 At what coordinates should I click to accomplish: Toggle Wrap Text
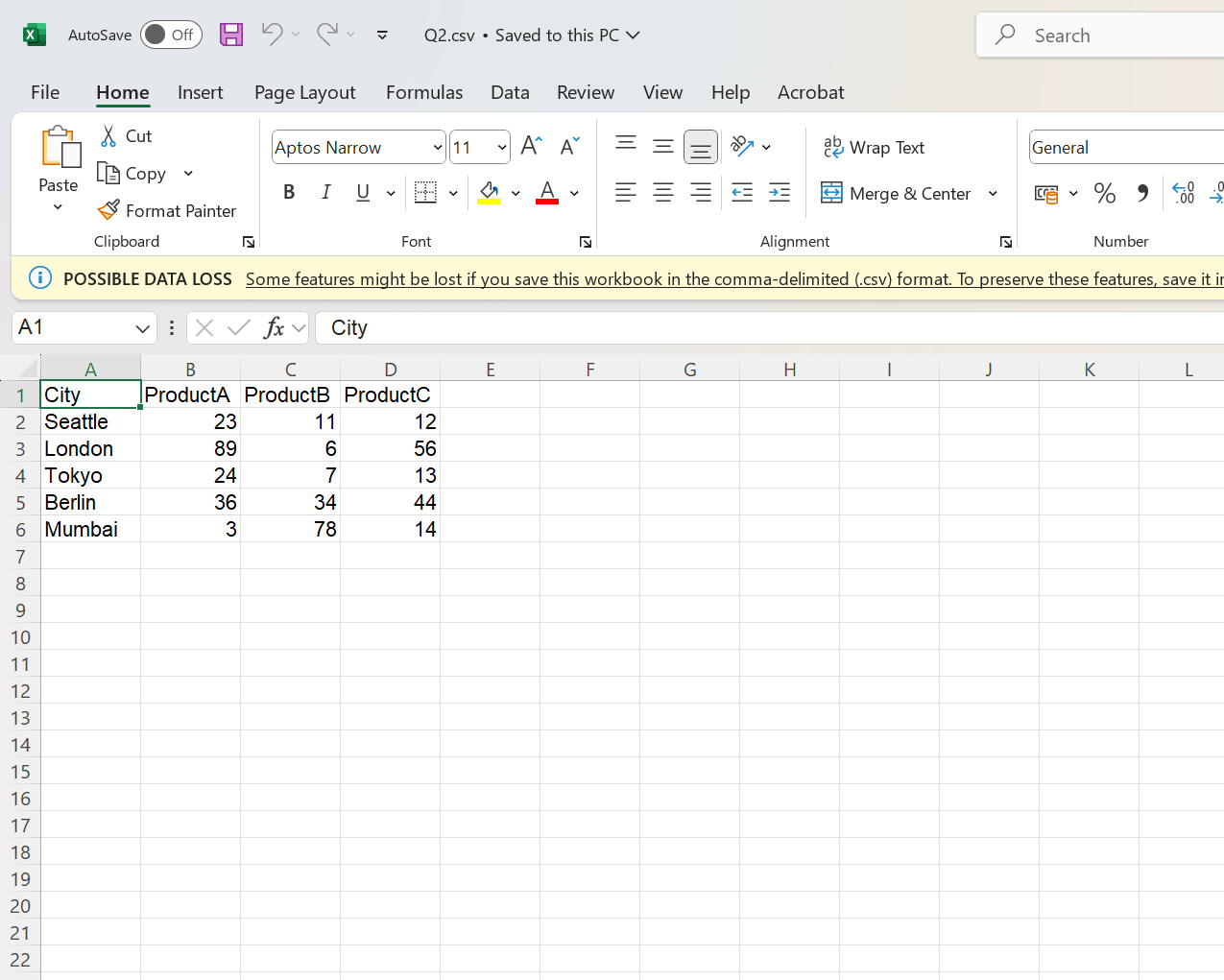pos(874,148)
